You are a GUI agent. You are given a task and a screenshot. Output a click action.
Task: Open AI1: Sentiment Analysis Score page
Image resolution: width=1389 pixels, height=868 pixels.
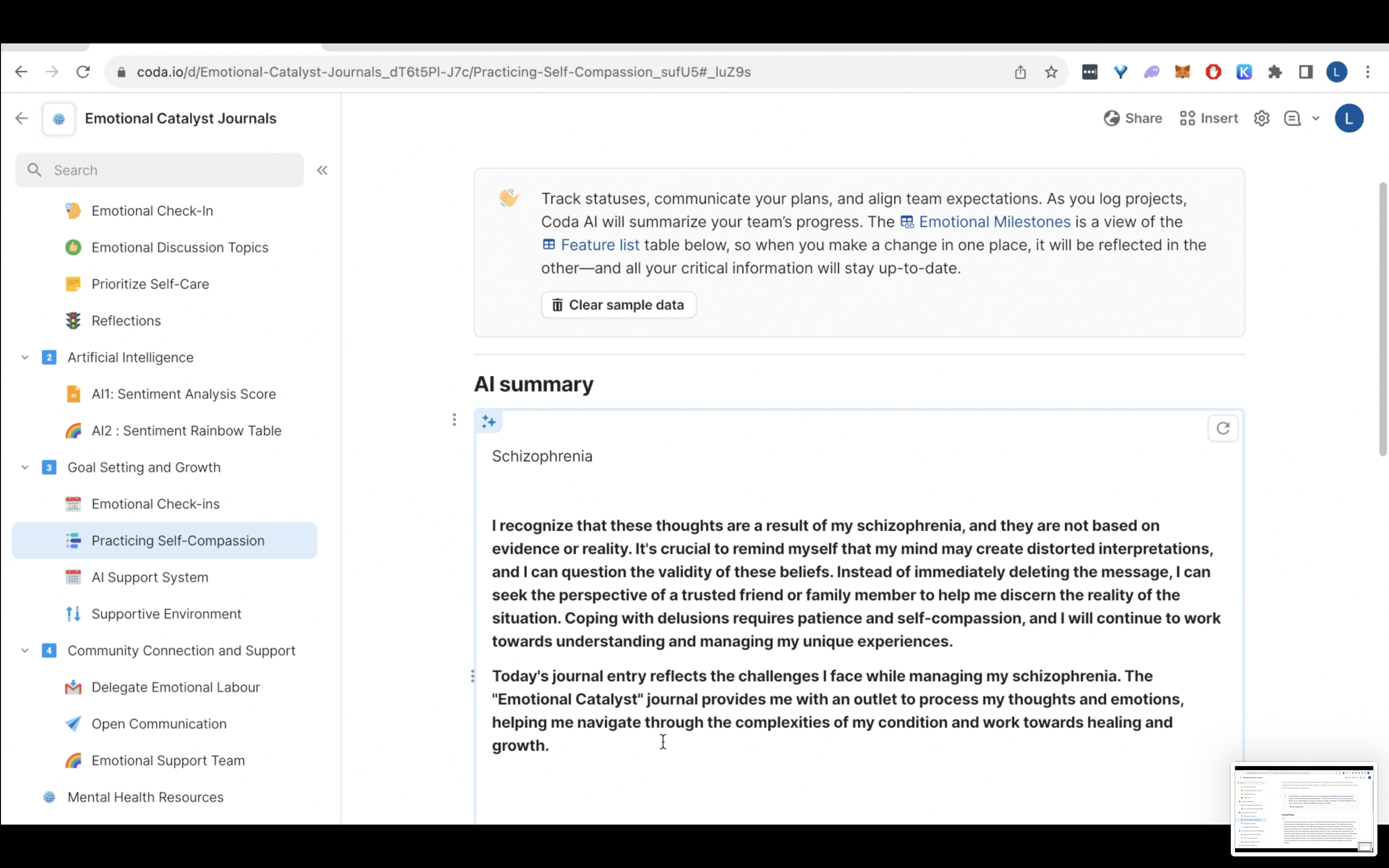(184, 394)
